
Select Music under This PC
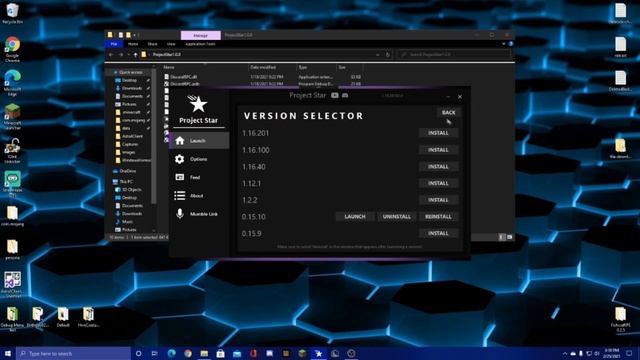point(127,222)
